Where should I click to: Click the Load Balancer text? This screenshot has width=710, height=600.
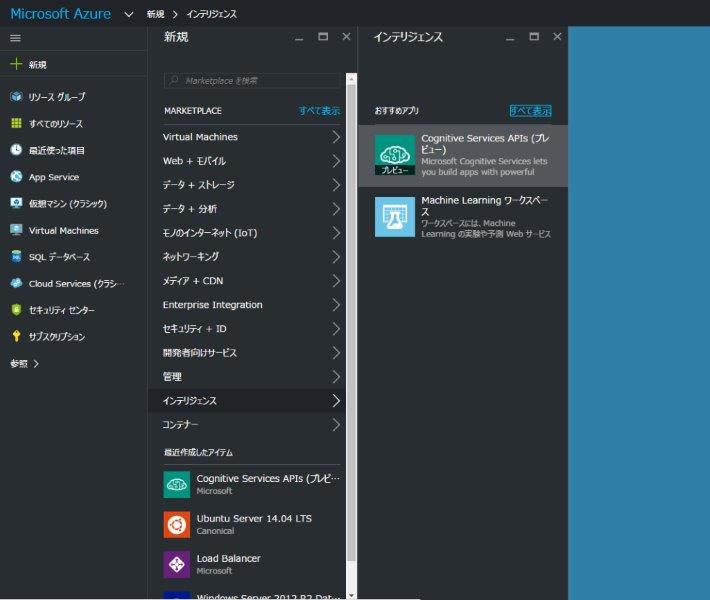coord(228,558)
